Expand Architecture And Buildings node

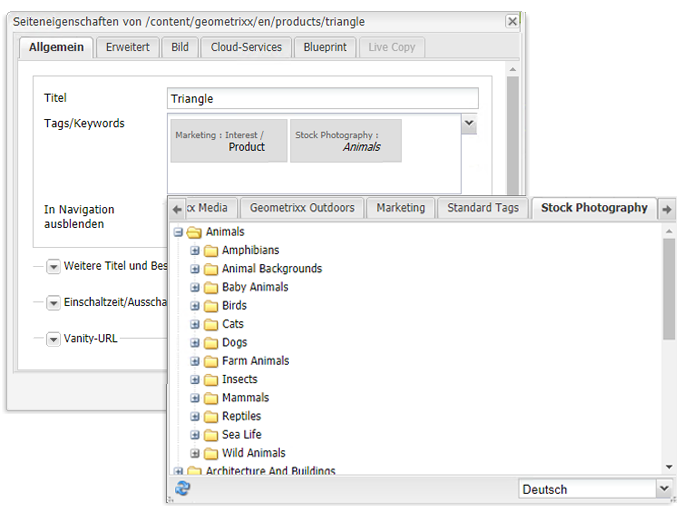[x=178, y=471]
